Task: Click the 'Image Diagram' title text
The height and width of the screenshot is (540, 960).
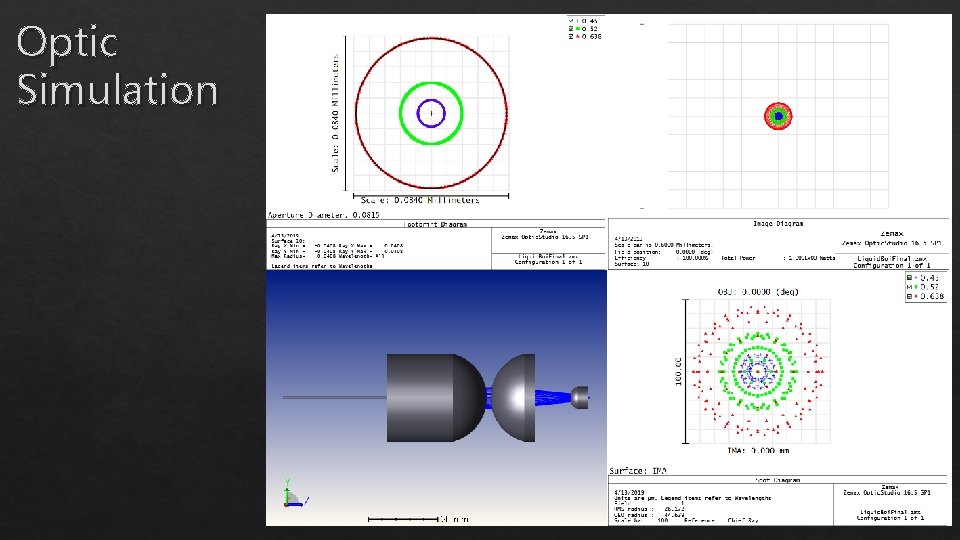Action: point(778,223)
